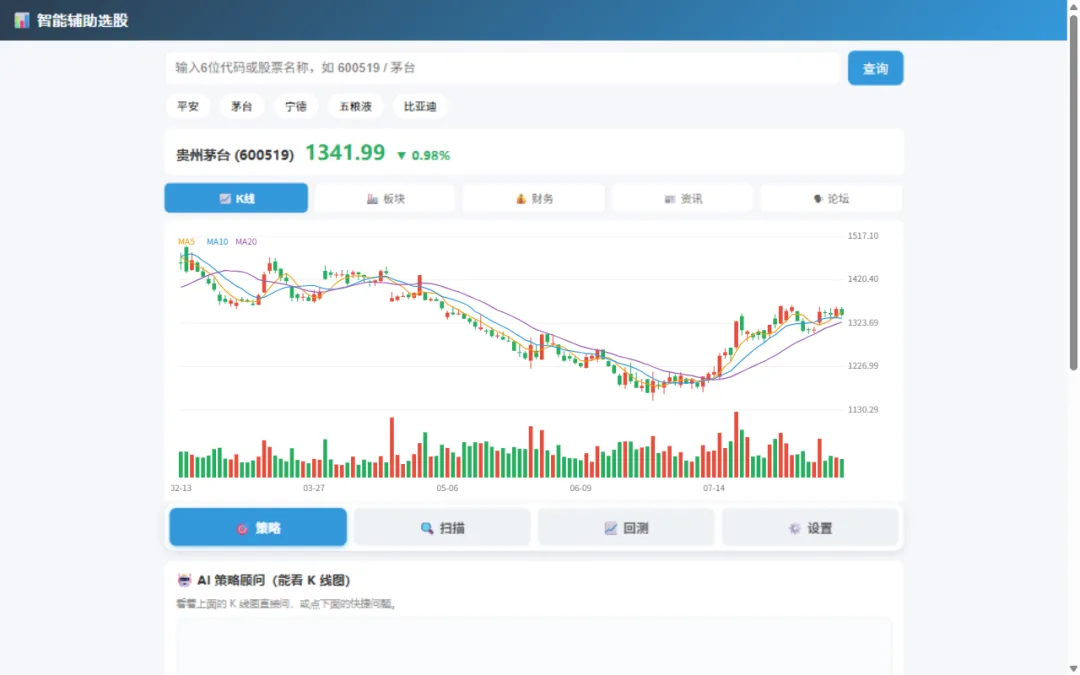Click the 1420.40 axis label
The width and height of the screenshot is (1080, 675).
pyautogui.click(x=863, y=279)
